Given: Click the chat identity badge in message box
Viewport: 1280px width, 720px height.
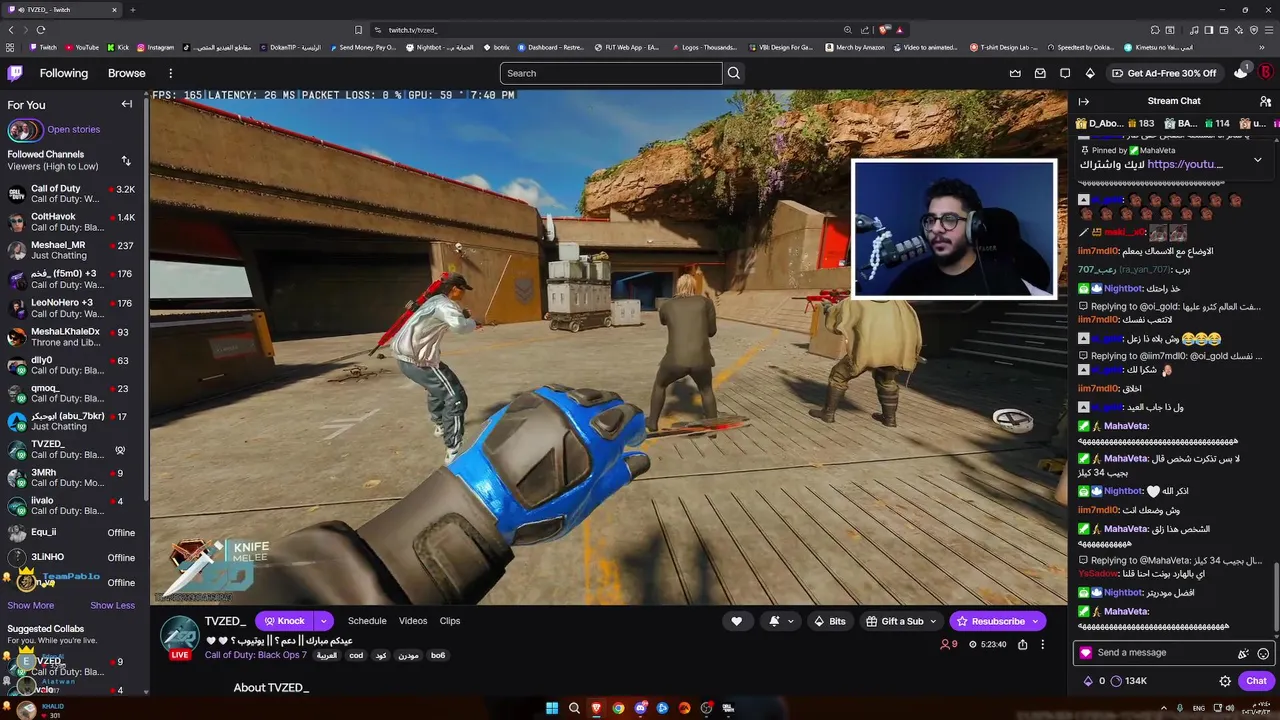Looking at the screenshot, I should 1085,653.
